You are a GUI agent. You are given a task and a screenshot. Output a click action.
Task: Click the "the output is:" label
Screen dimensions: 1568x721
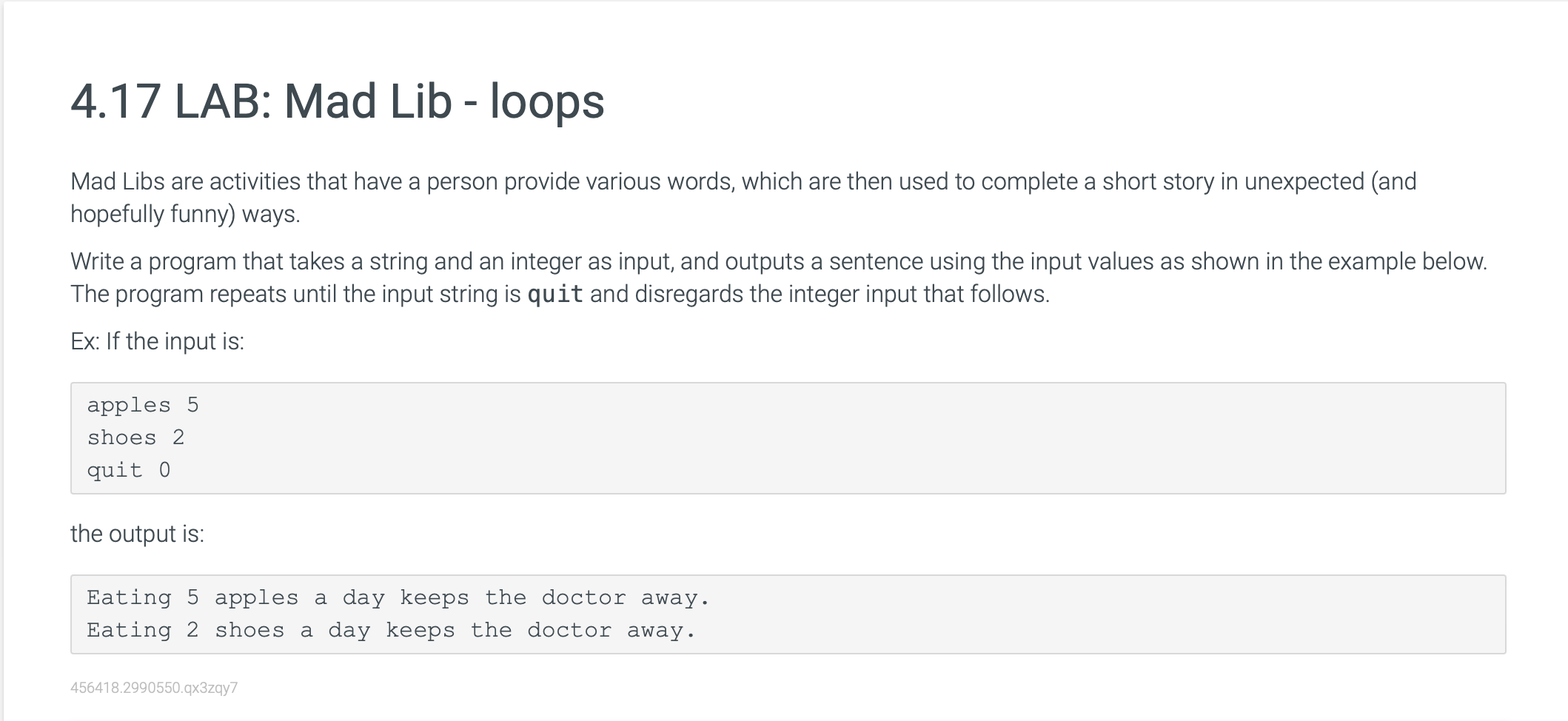point(137,534)
